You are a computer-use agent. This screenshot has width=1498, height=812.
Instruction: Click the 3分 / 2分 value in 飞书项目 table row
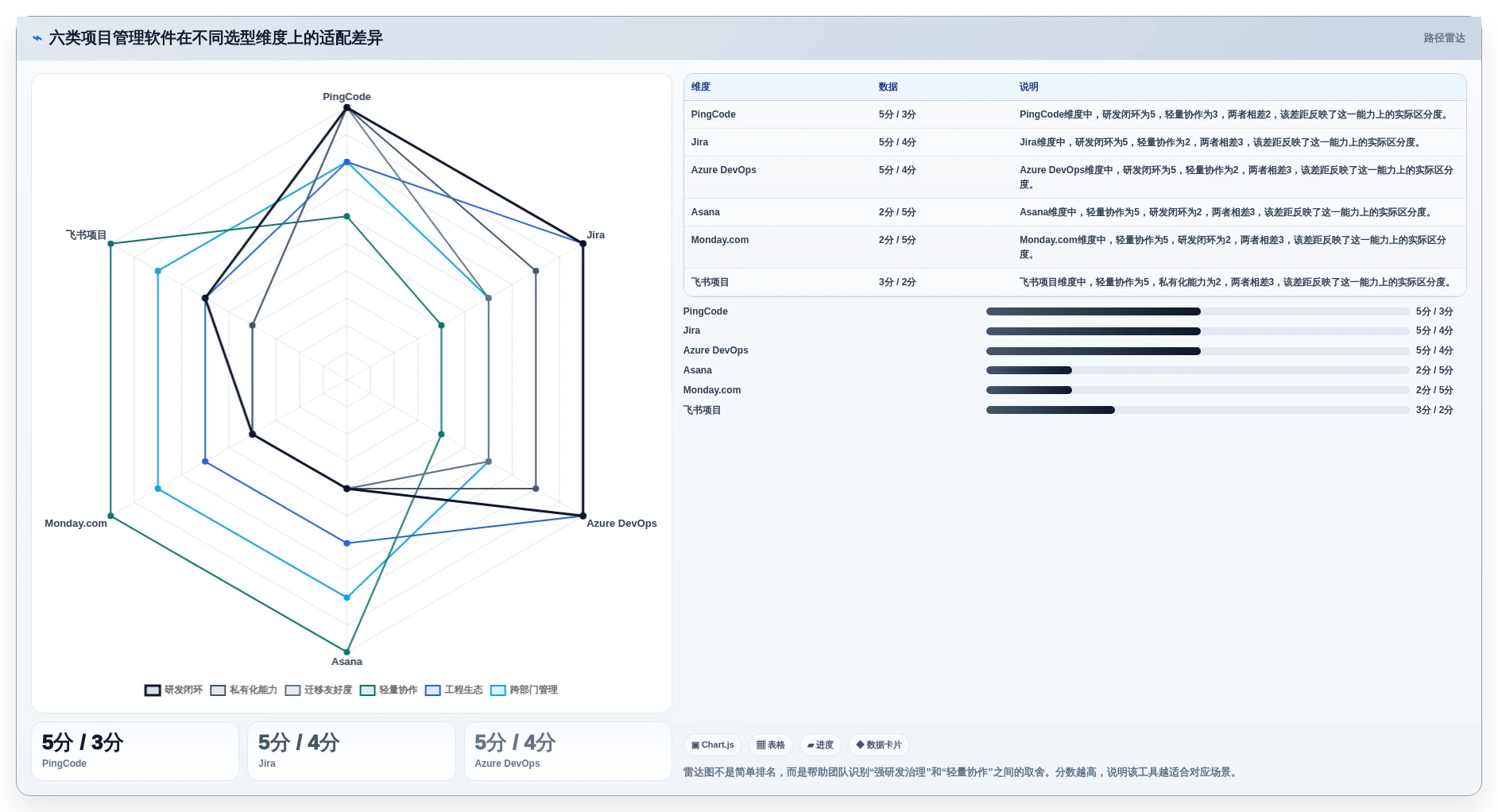pos(897,282)
